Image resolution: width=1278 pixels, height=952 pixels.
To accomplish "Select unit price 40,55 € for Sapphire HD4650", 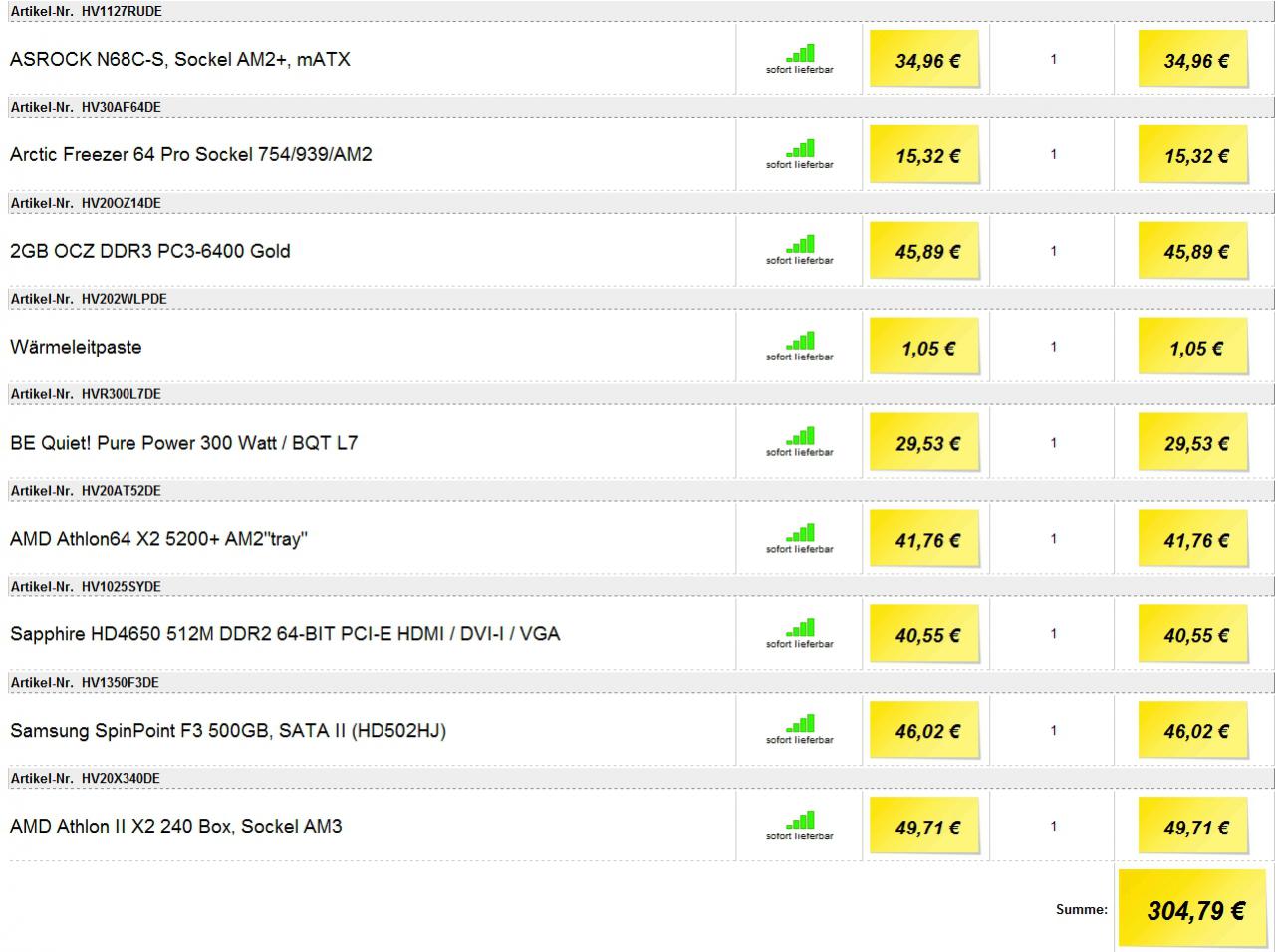I will tap(924, 634).
